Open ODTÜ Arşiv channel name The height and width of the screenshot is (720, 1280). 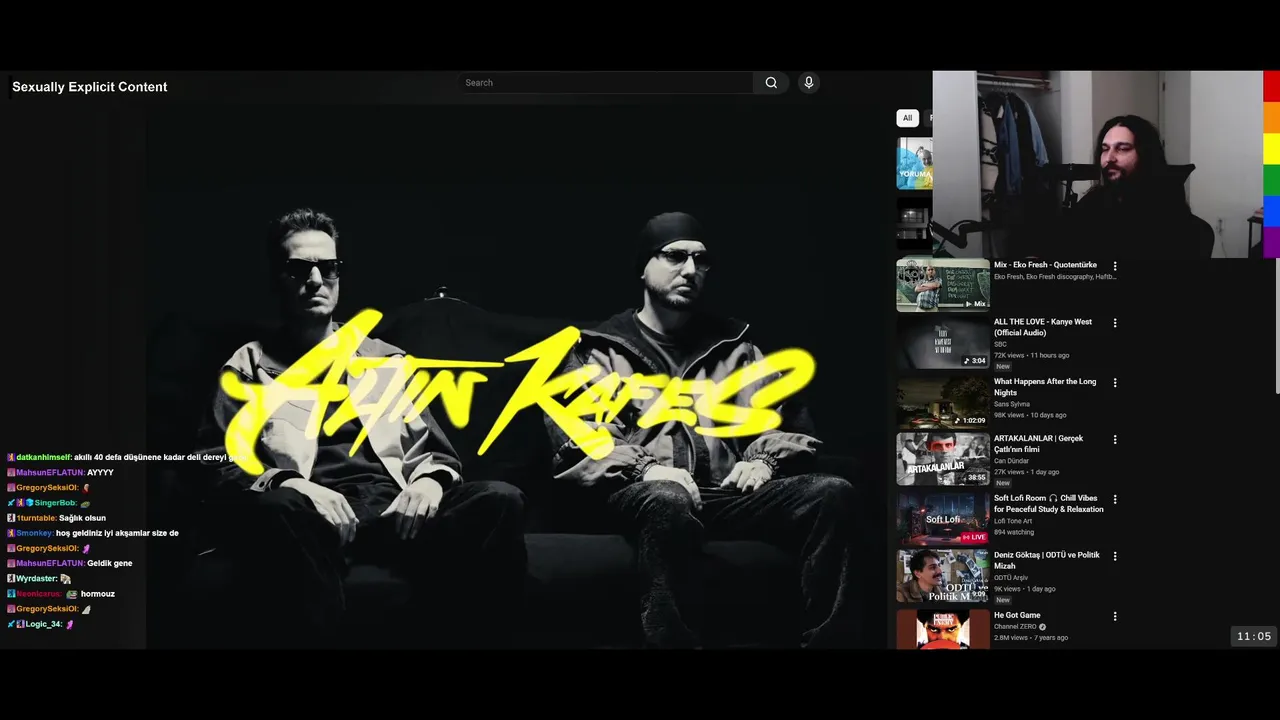coord(1011,577)
